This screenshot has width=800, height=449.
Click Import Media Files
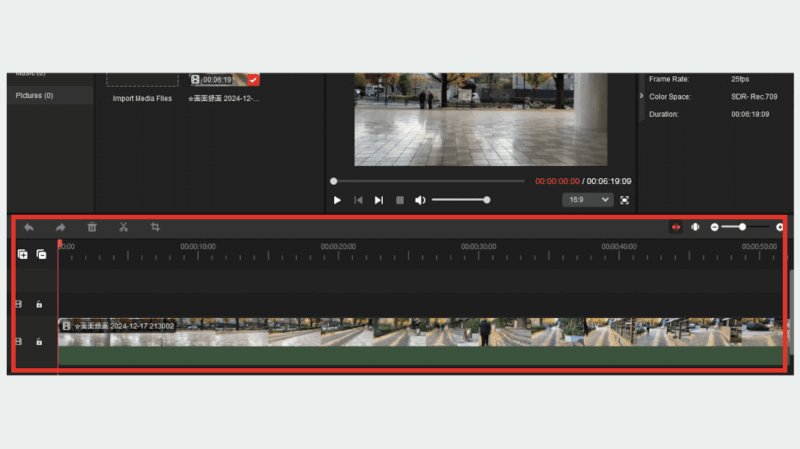click(x=142, y=98)
